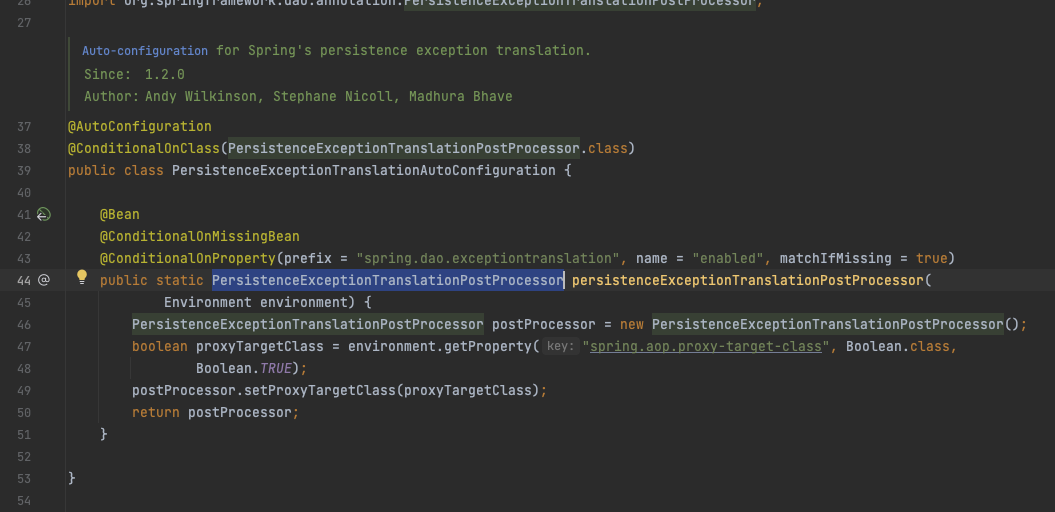Screen dimensions: 1055x512
Task: Click class name PersistenceExceptionTranslationAutoConfiguration
Action: pyautogui.click(x=364, y=170)
